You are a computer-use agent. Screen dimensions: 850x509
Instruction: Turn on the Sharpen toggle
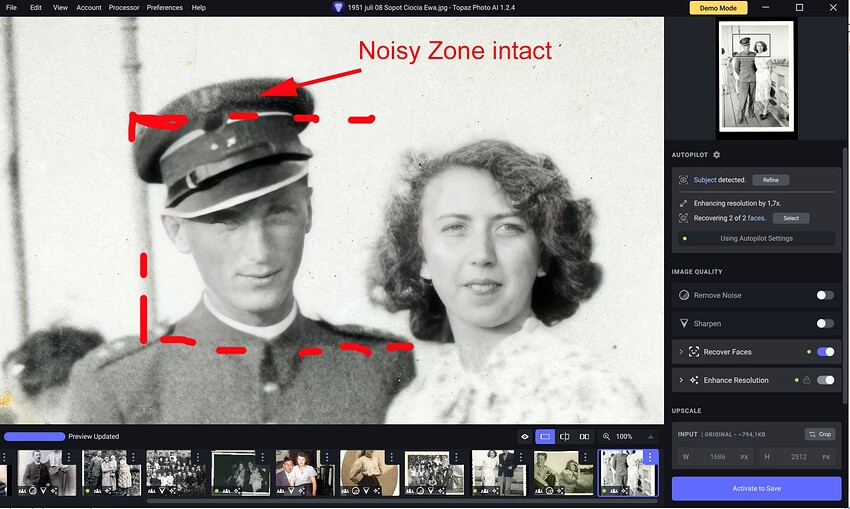pyautogui.click(x=825, y=324)
